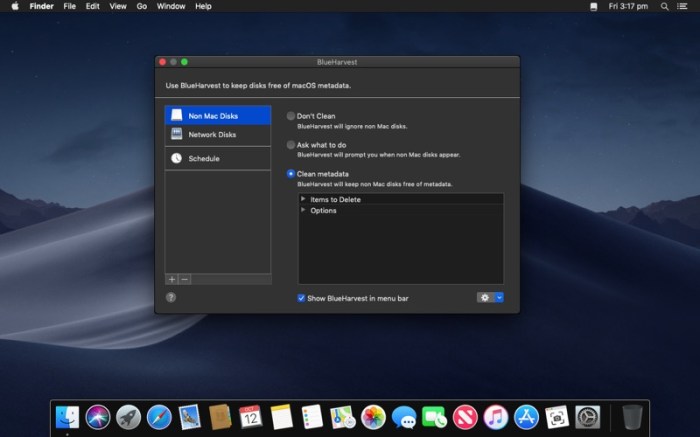Select the Don't Clean radio option

tap(291, 116)
